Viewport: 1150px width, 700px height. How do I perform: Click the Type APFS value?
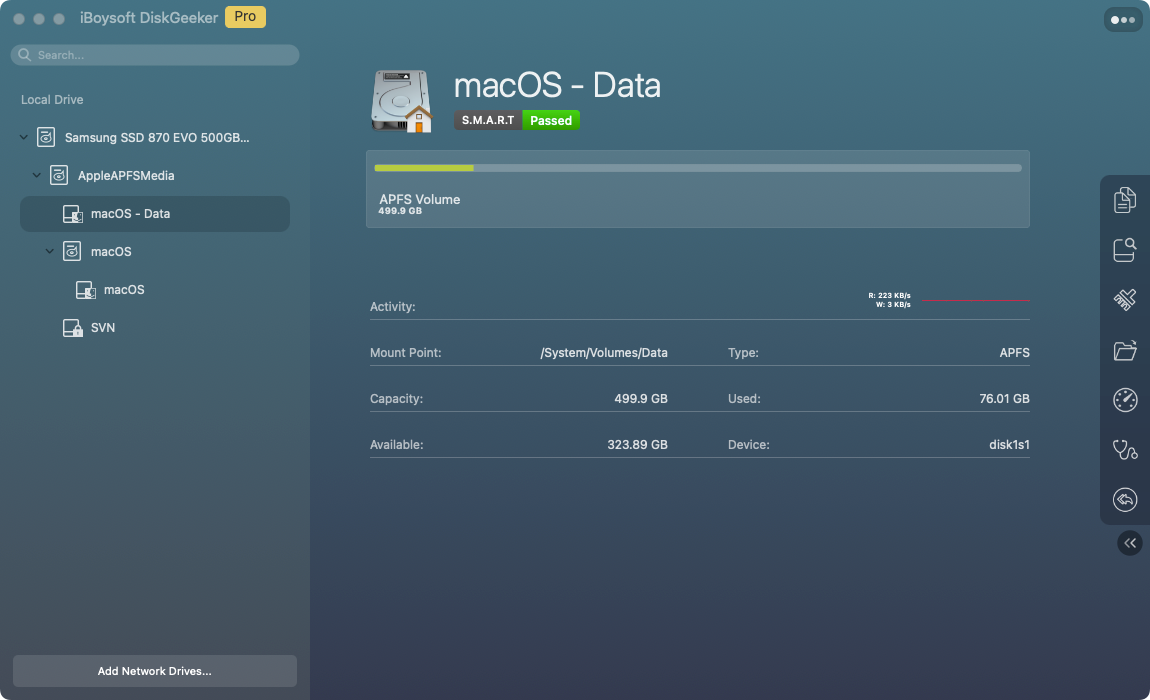pos(1014,353)
